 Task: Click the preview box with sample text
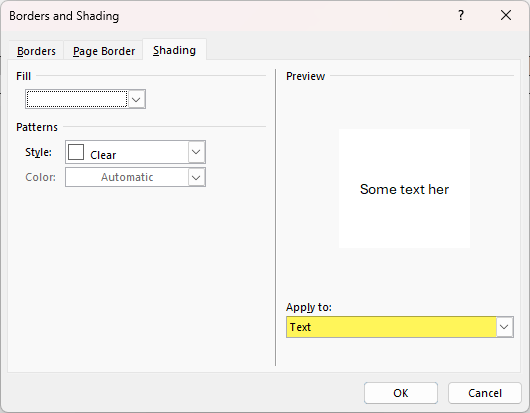click(404, 189)
